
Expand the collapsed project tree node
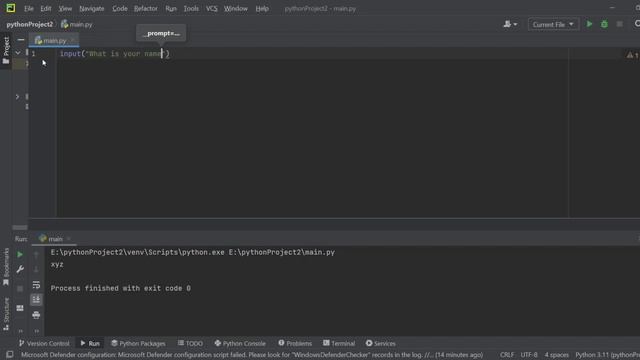pos(17,97)
